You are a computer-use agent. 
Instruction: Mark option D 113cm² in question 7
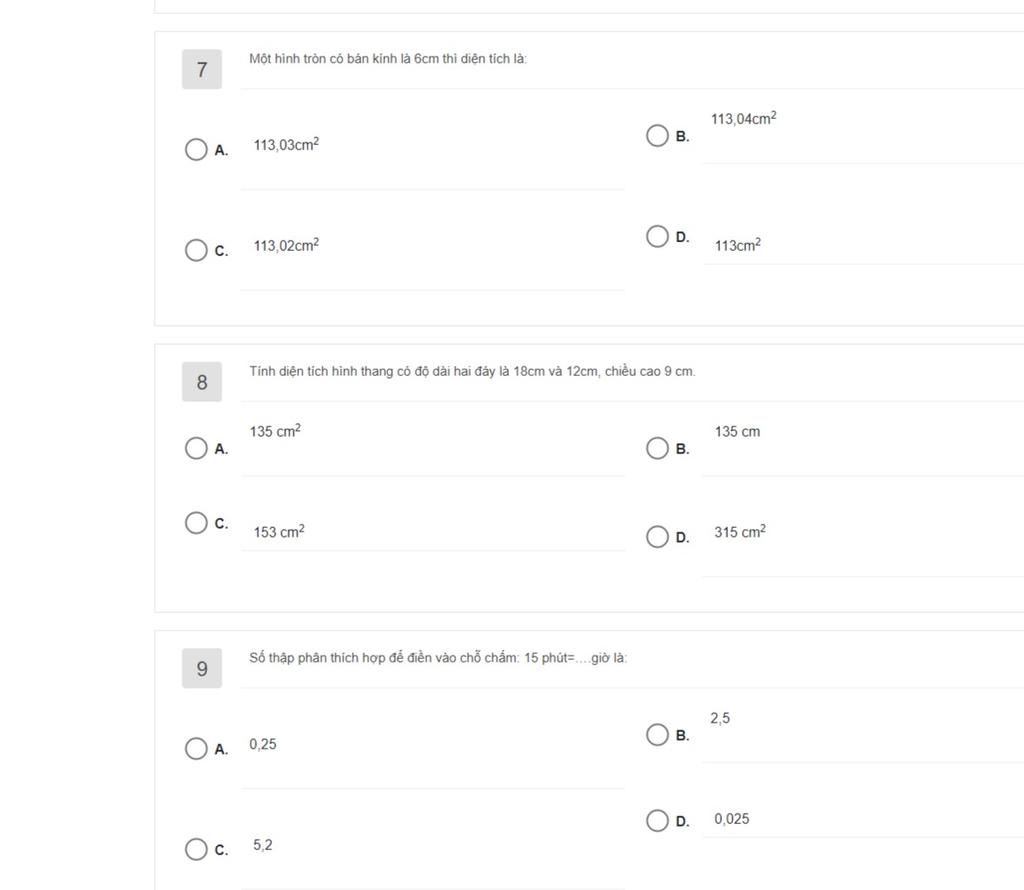[657, 236]
